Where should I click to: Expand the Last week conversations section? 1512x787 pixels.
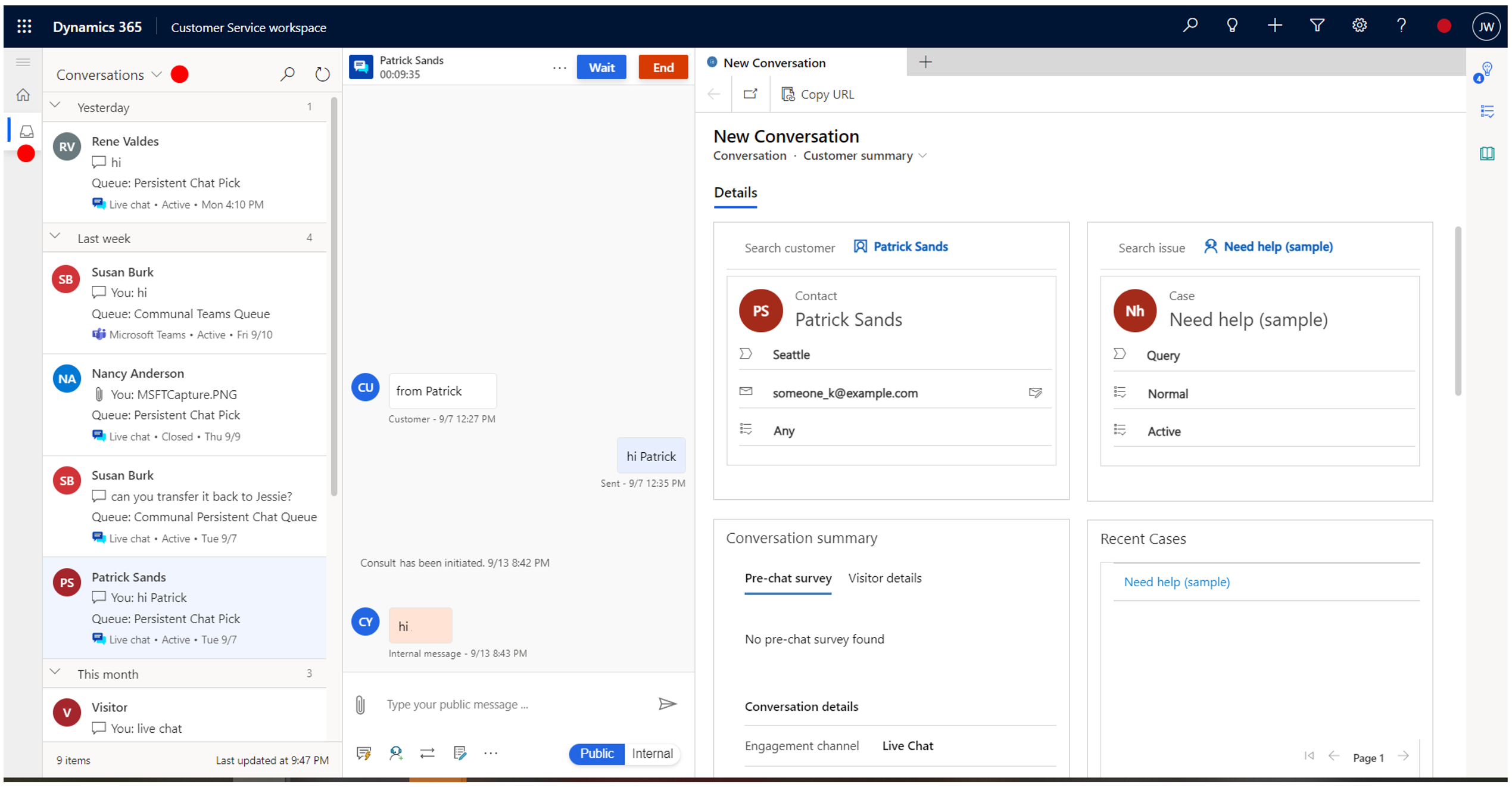(56, 238)
